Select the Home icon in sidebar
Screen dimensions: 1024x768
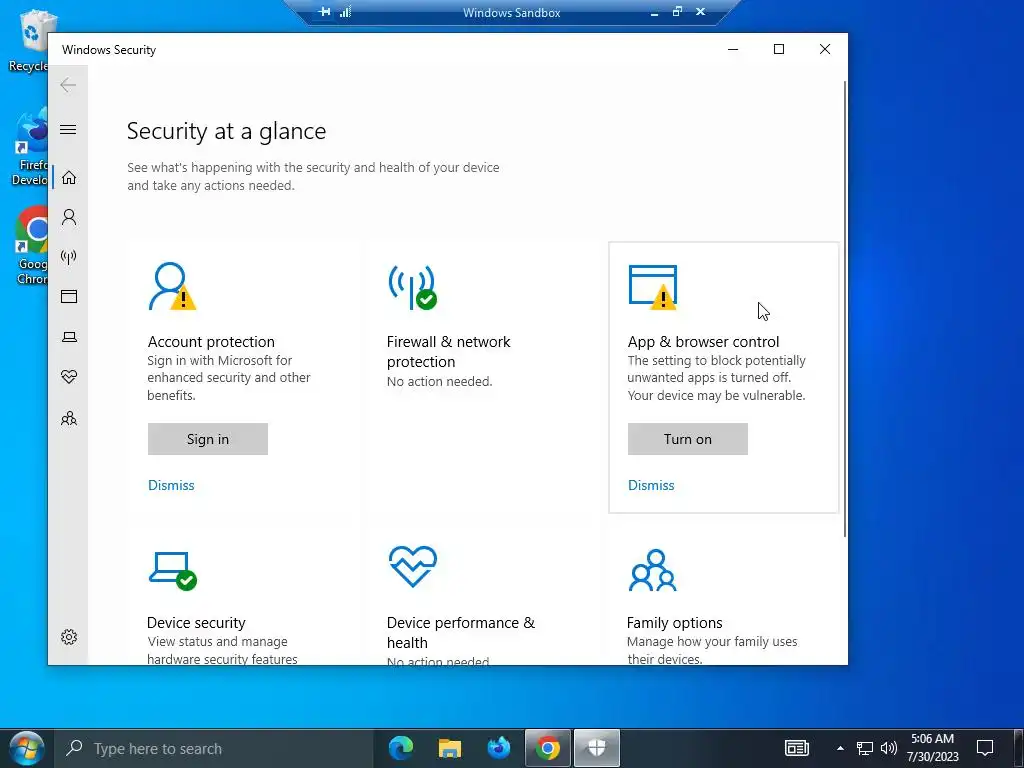69,178
